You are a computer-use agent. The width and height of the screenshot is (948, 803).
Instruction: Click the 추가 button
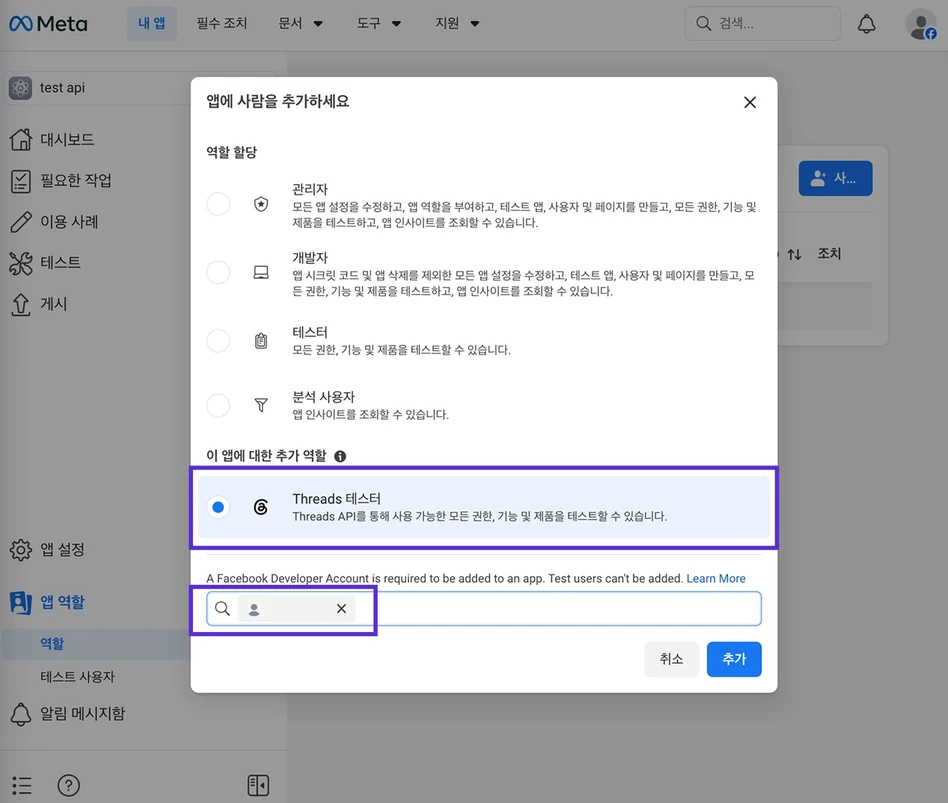click(734, 659)
